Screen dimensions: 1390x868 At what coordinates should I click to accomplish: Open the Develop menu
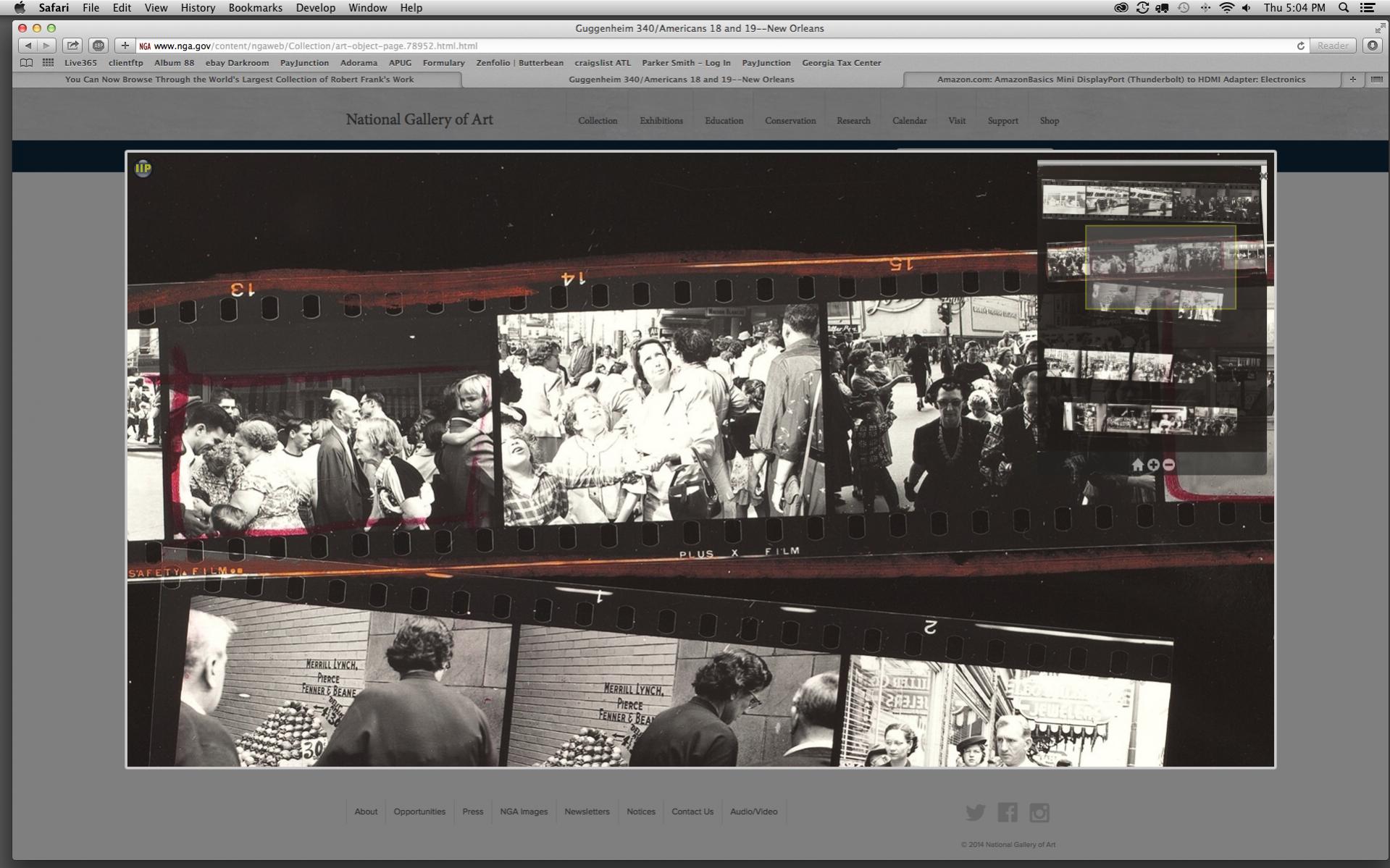pos(315,8)
